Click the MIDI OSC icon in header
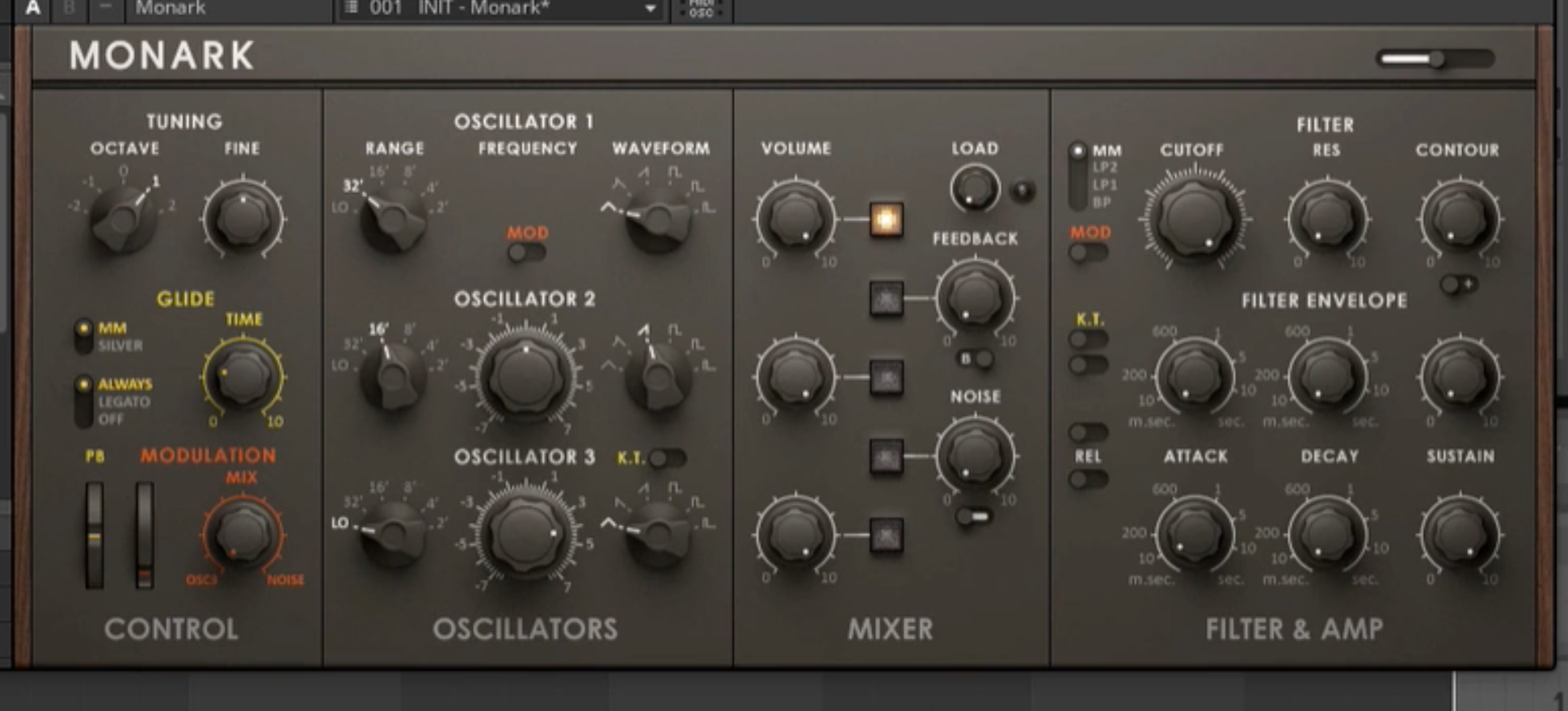The image size is (1568, 711). coord(701,9)
